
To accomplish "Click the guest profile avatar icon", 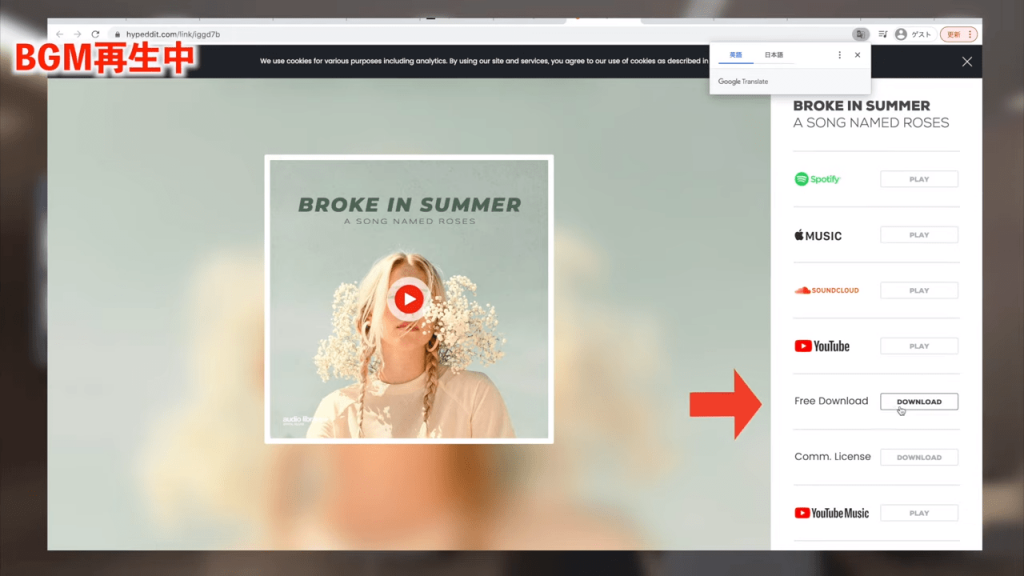I will pyautogui.click(x=901, y=34).
